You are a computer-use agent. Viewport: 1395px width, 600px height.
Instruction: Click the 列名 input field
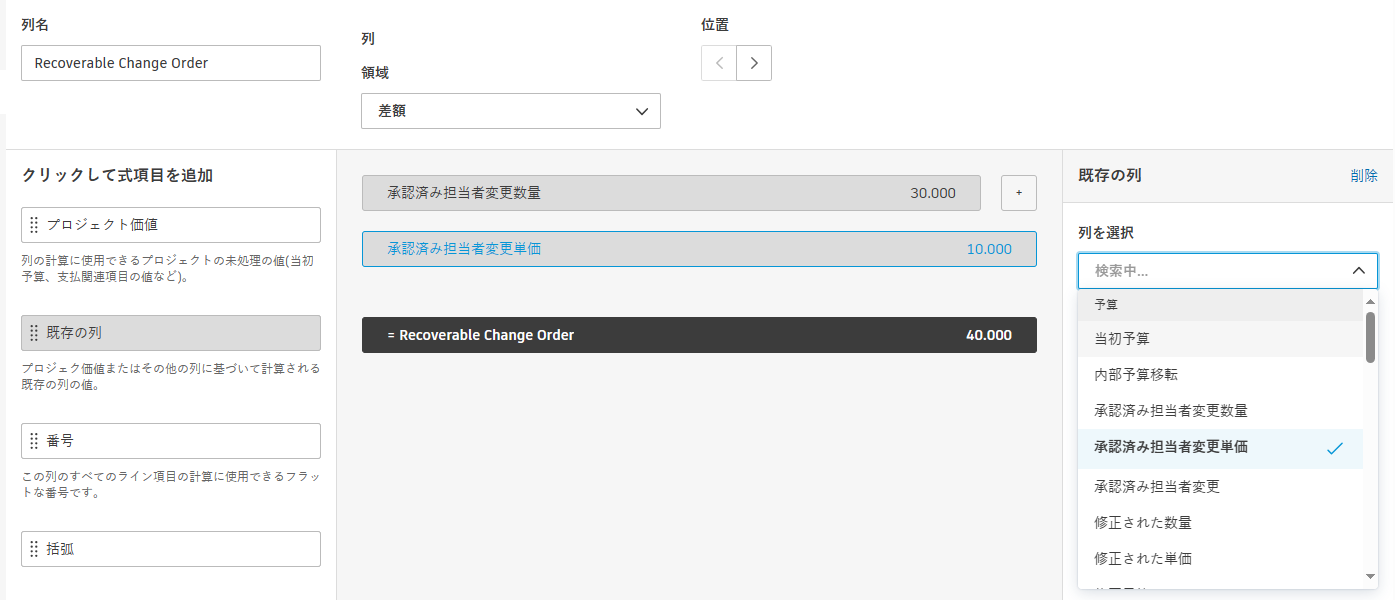click(171, 63)
